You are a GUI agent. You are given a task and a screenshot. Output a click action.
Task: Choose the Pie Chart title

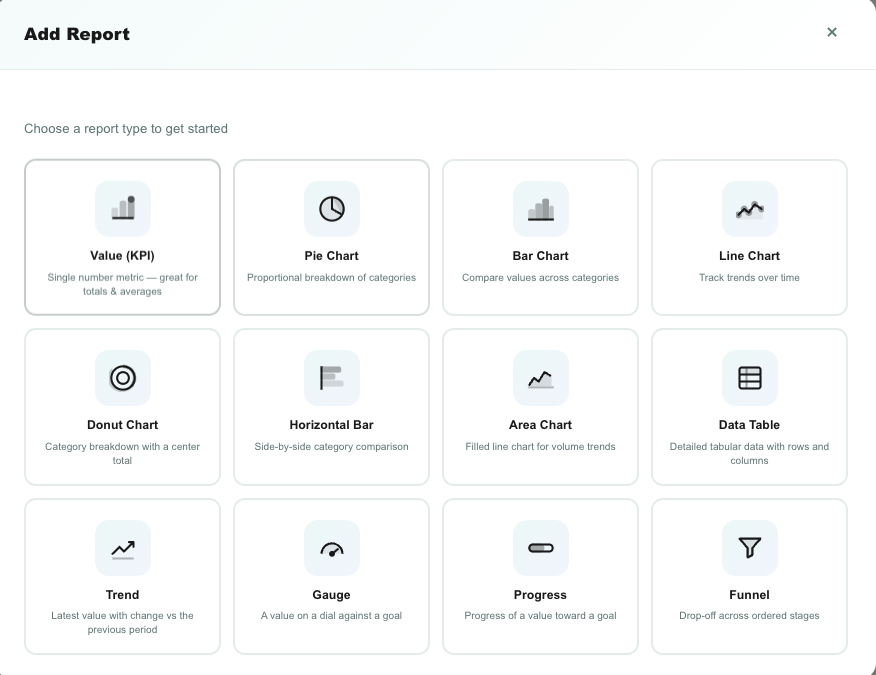point(331,256)
